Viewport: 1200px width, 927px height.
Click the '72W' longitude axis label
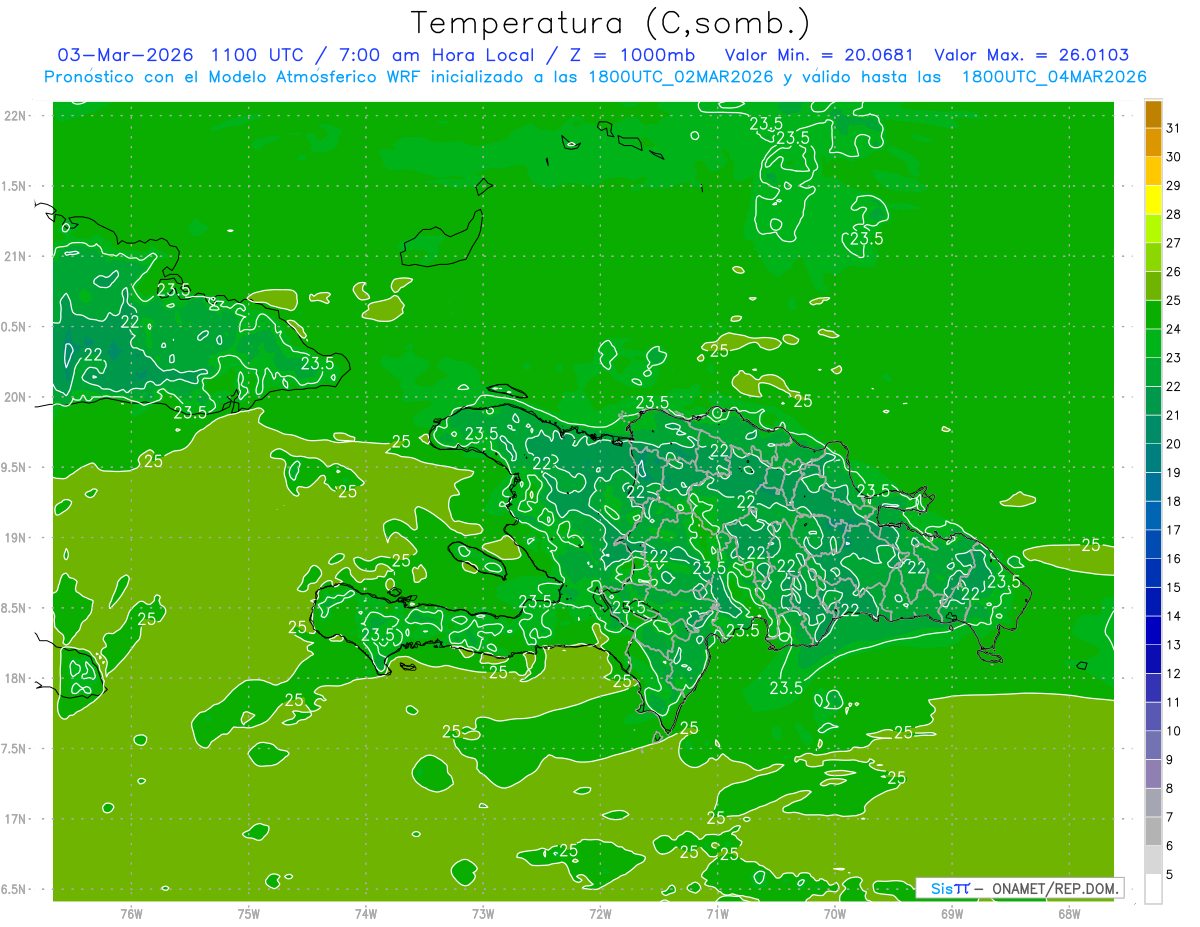600,912
